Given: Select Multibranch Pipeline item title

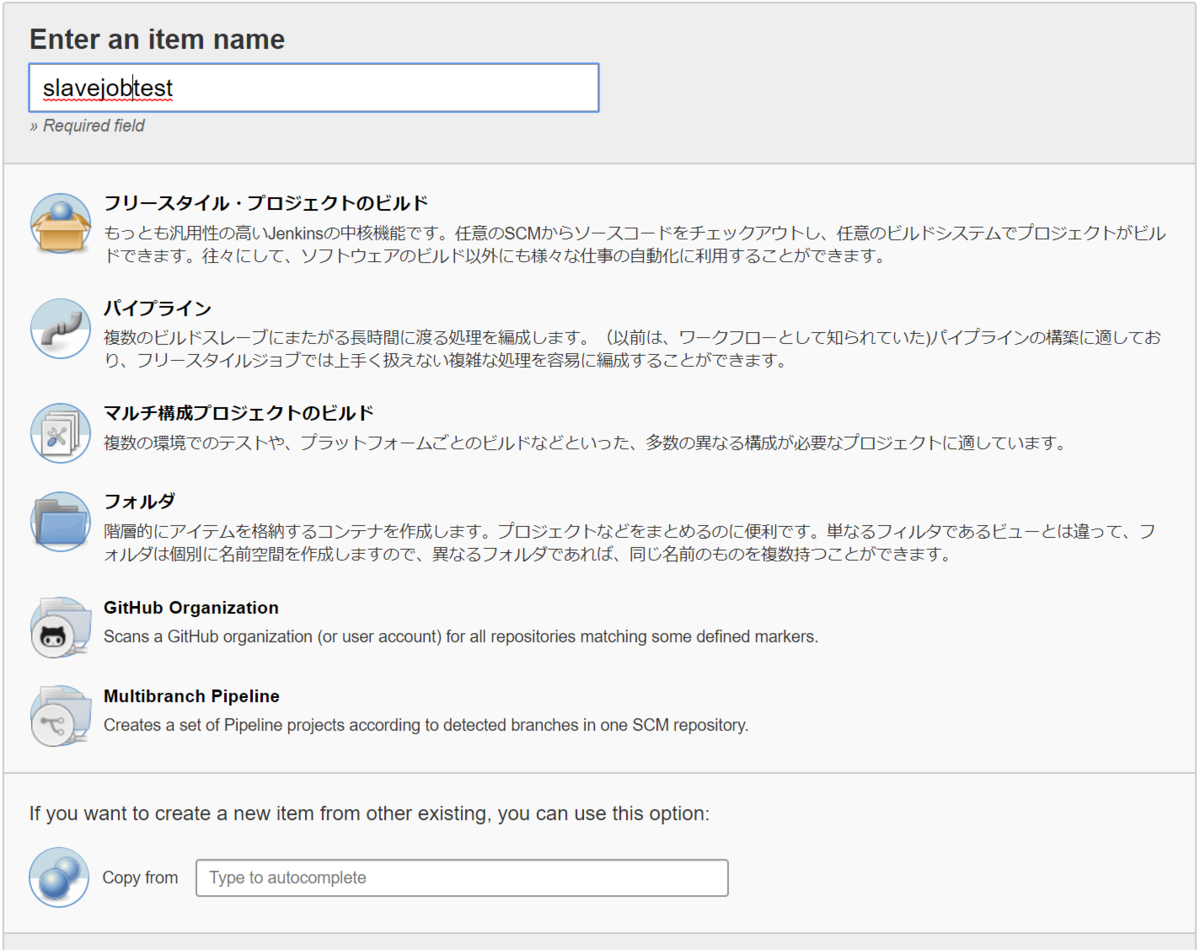Looking at the screenshot, I should [x=192, y=696].
